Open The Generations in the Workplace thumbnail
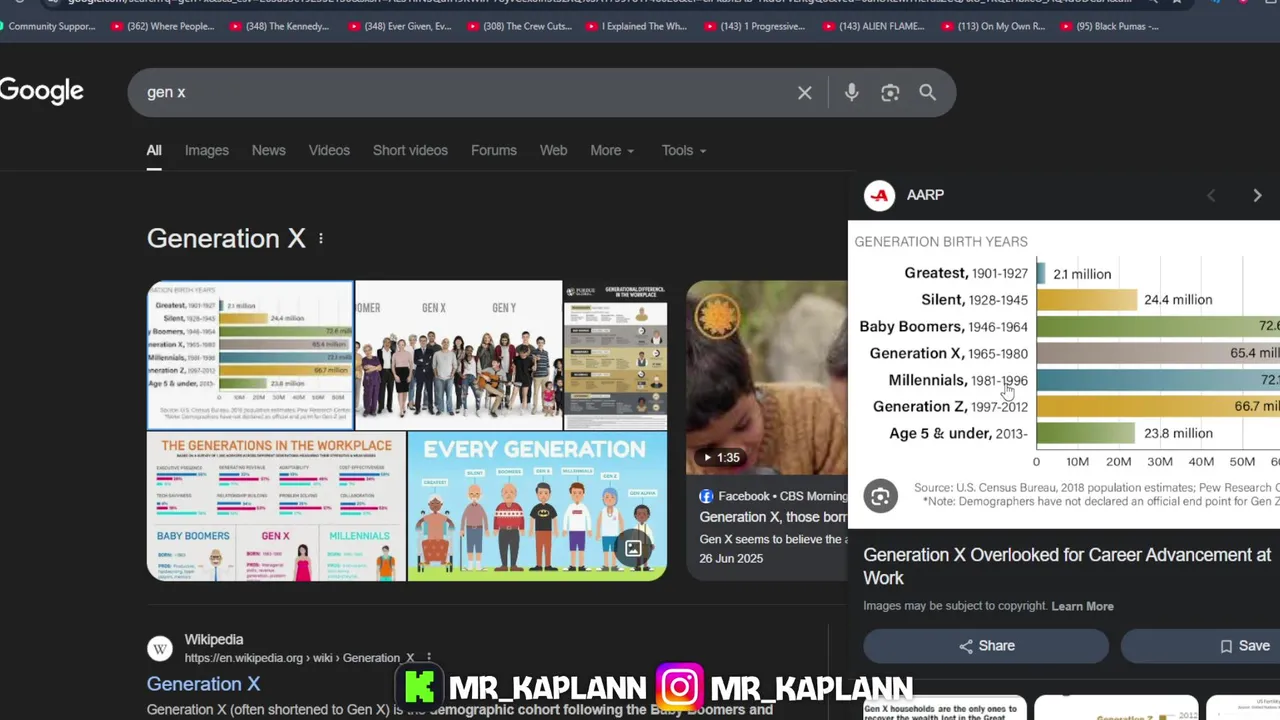 click(x=276, y=507)
